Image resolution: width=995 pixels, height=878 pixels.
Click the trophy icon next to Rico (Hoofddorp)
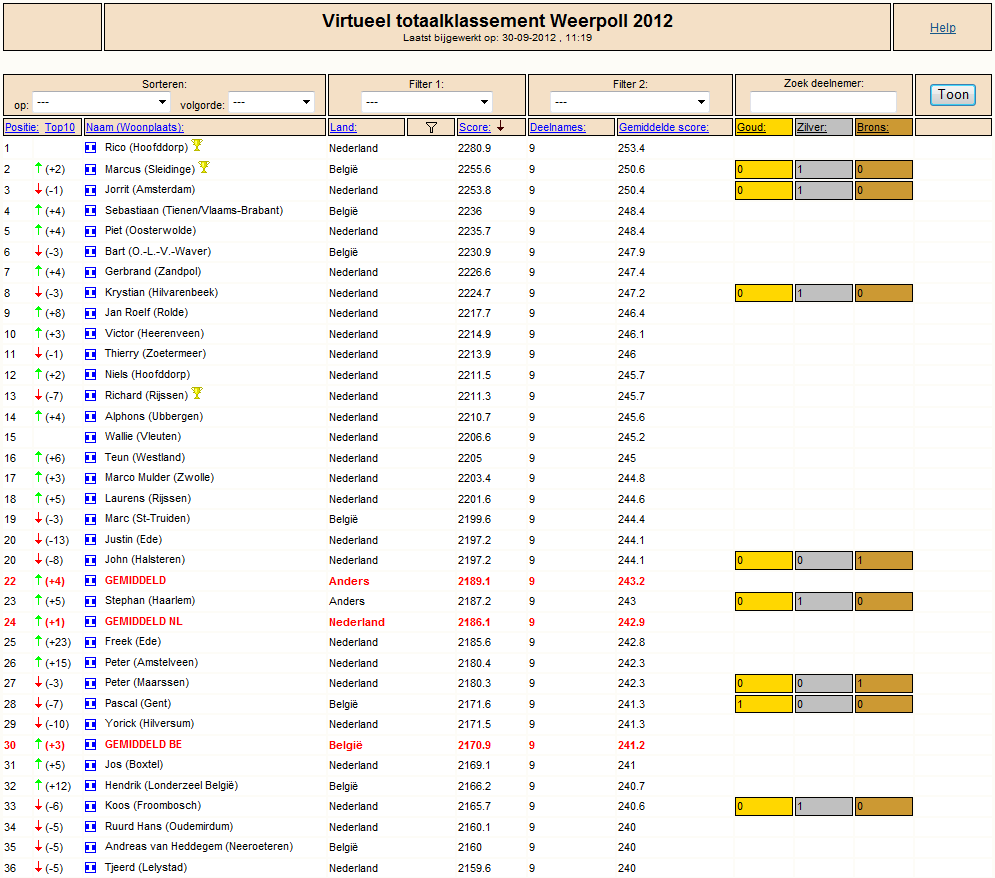point(197,145)
